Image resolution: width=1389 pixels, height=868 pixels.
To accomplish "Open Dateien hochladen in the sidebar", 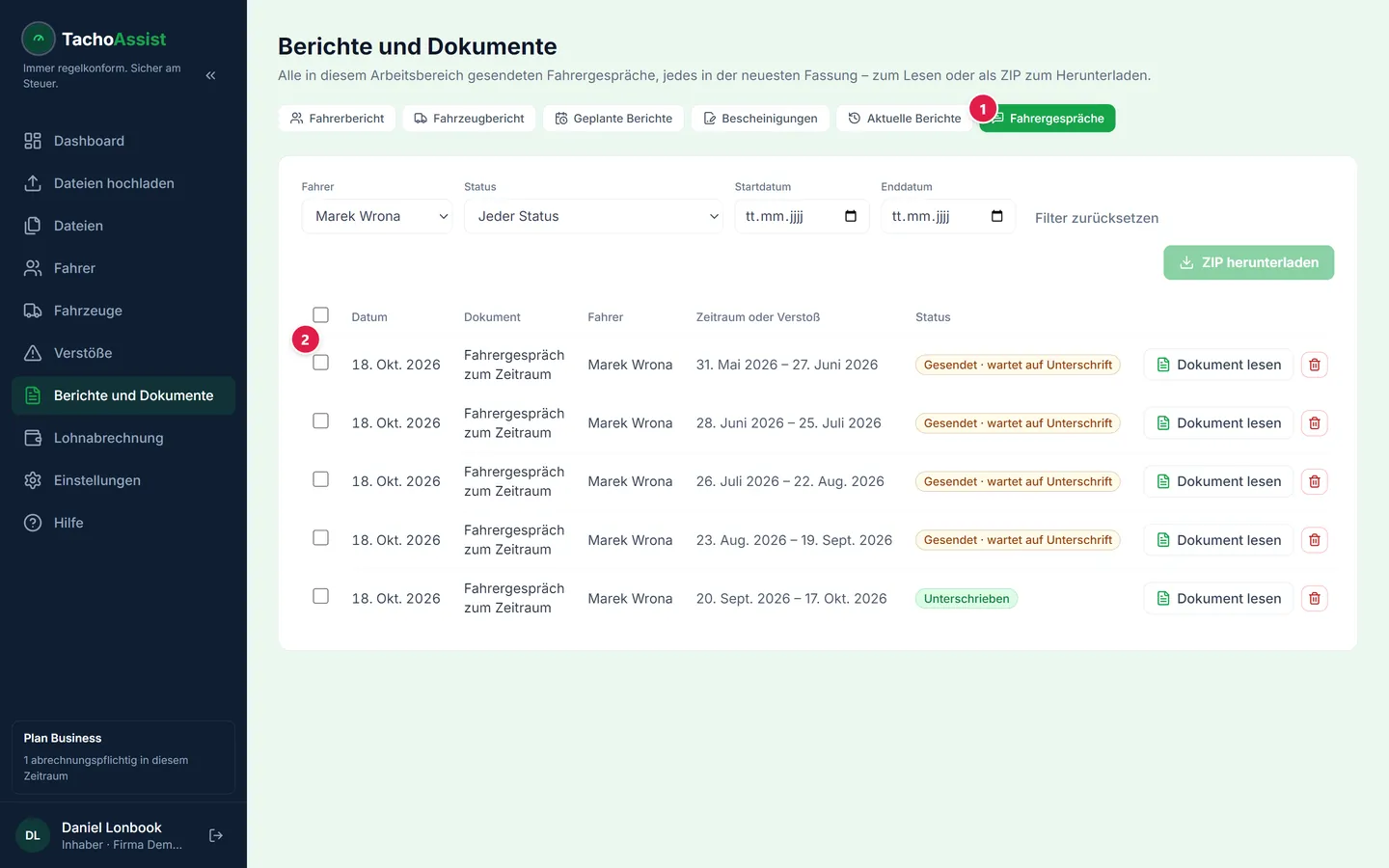I will (123, 183).
